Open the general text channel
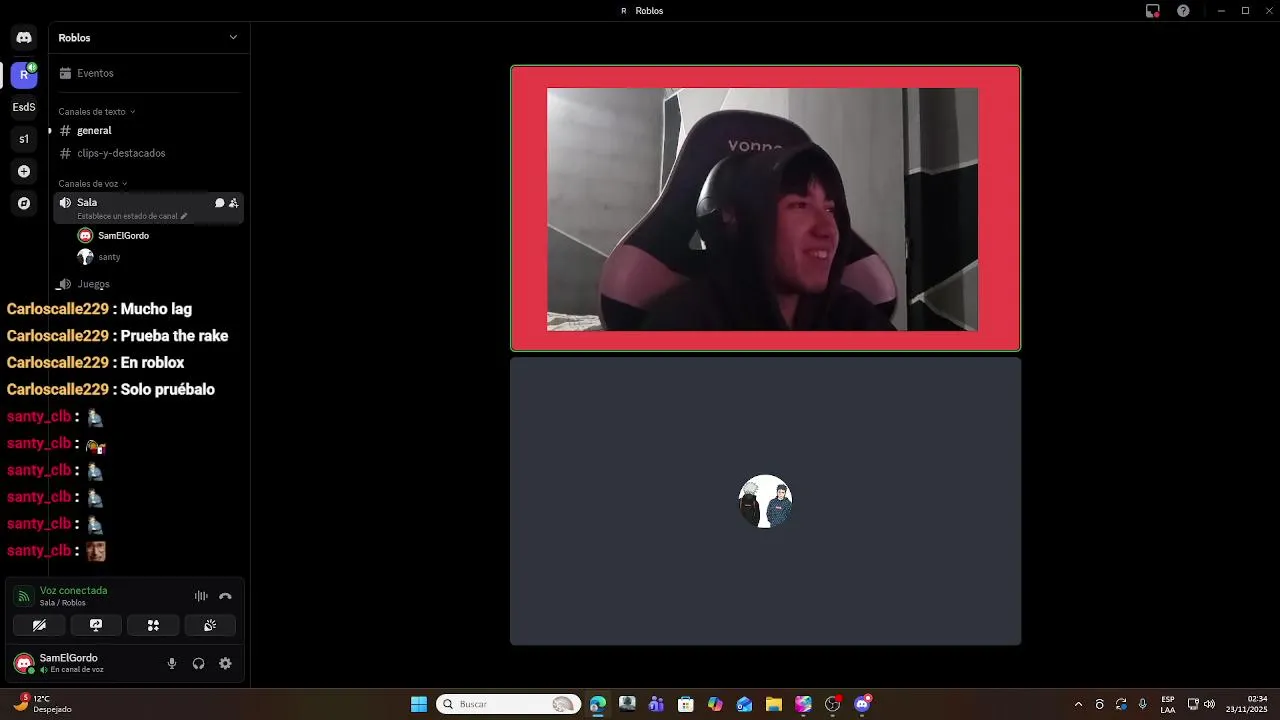Screen dimensions: 1280x720 pyautogui.click(x=148, y=131)
